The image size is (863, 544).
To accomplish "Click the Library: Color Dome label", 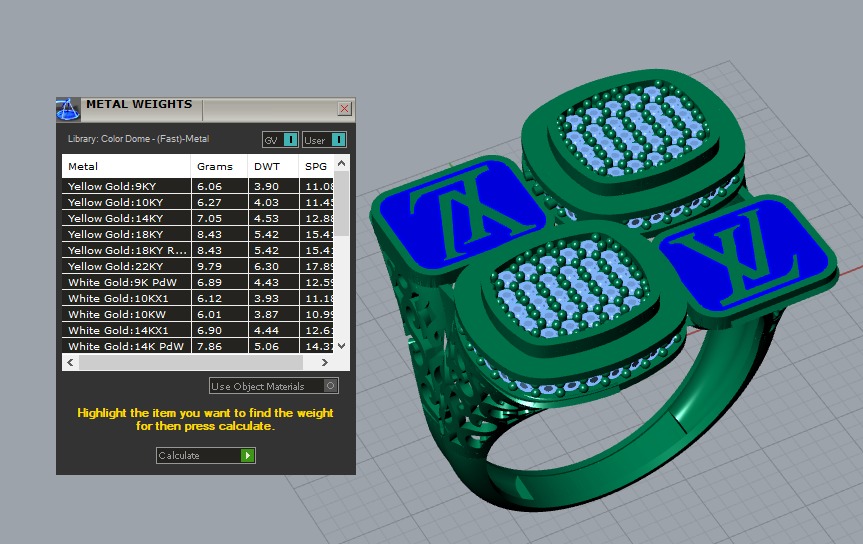I will (x=138, y=139).
